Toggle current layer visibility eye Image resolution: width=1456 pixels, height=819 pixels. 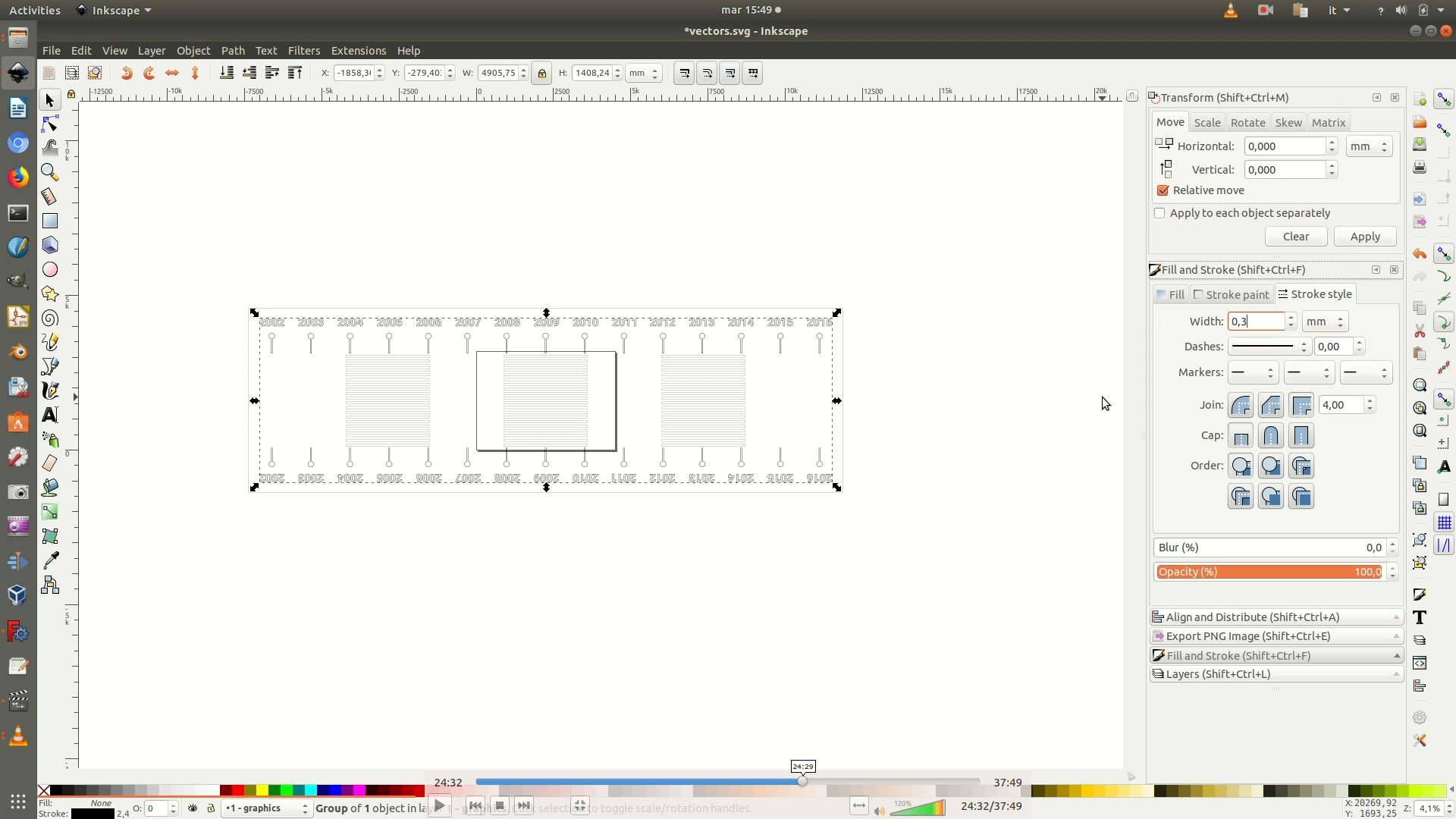[193, 808]
